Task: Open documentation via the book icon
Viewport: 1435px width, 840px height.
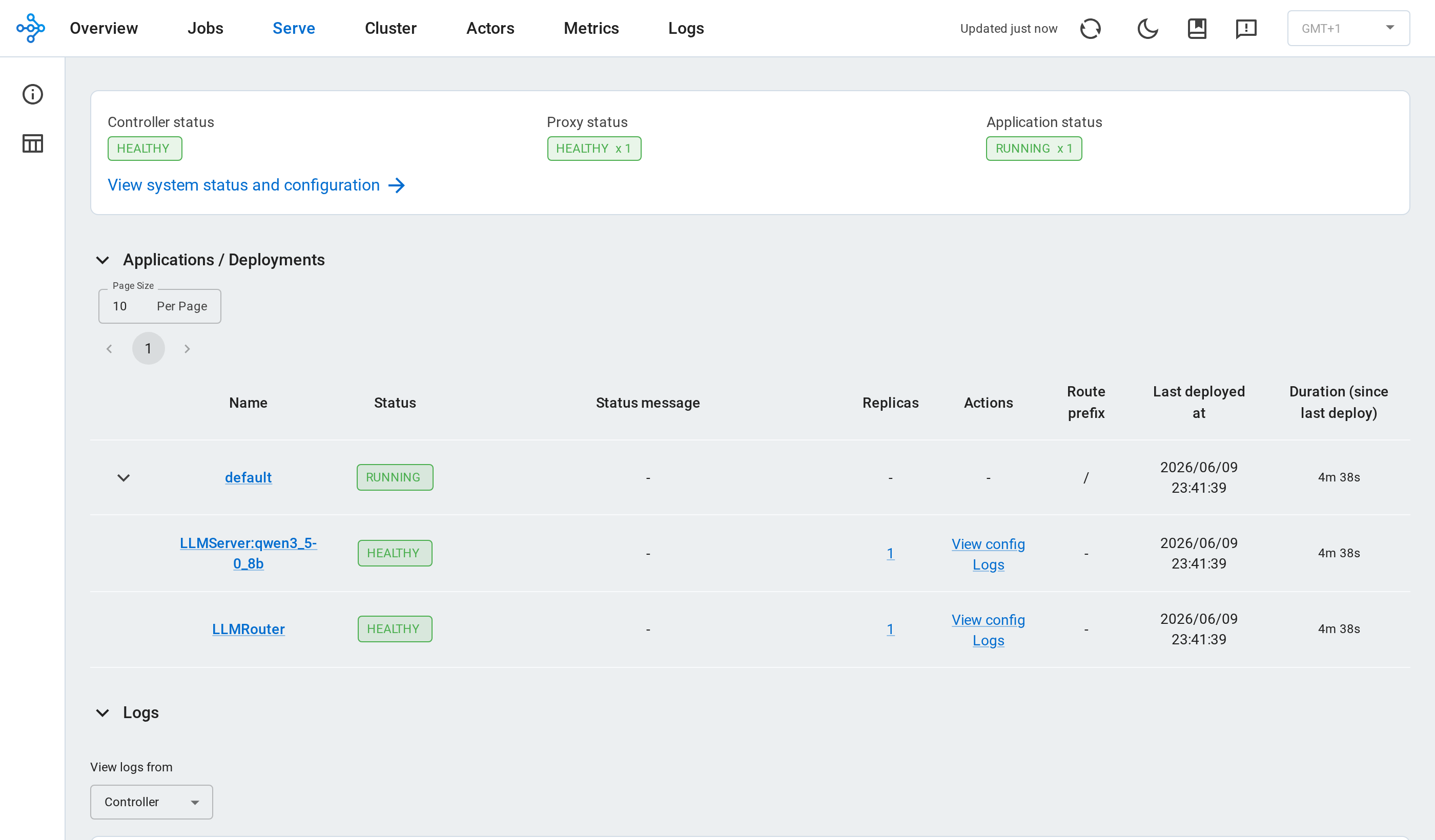Action: coord(1197,29)
